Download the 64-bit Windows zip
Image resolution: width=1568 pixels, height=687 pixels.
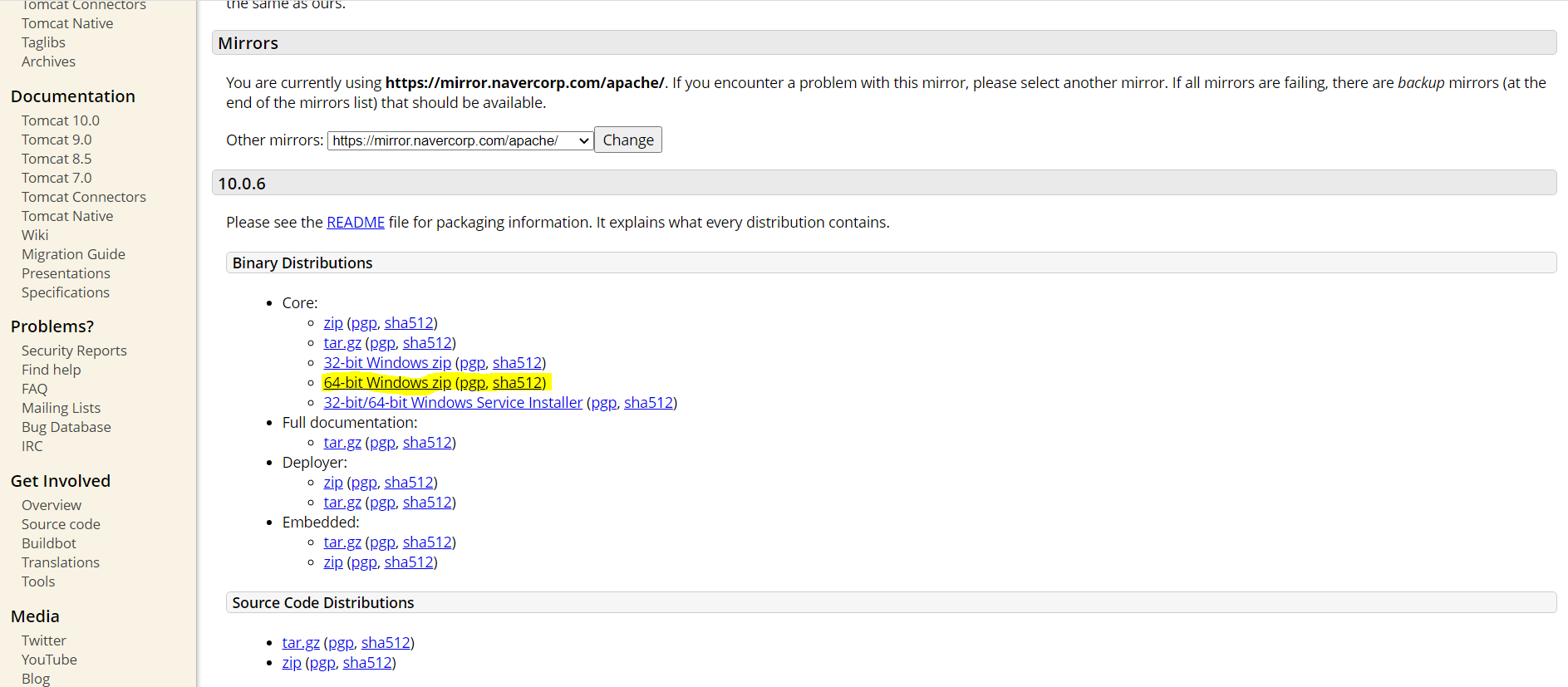(x=387, y=383)
